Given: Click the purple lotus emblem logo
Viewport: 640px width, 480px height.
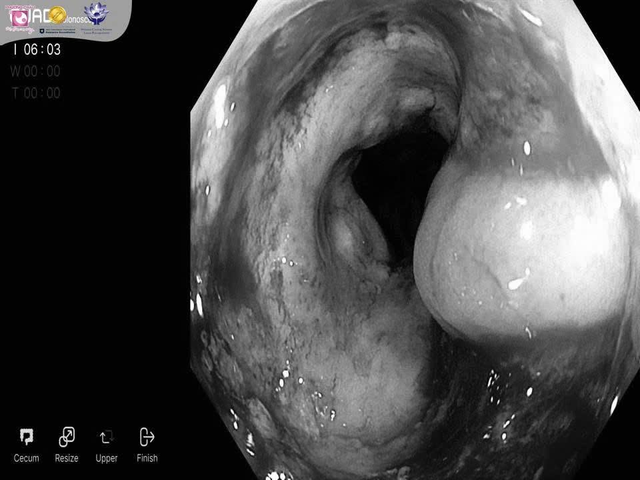Looking at the screenshot, I should coord(96,13).
